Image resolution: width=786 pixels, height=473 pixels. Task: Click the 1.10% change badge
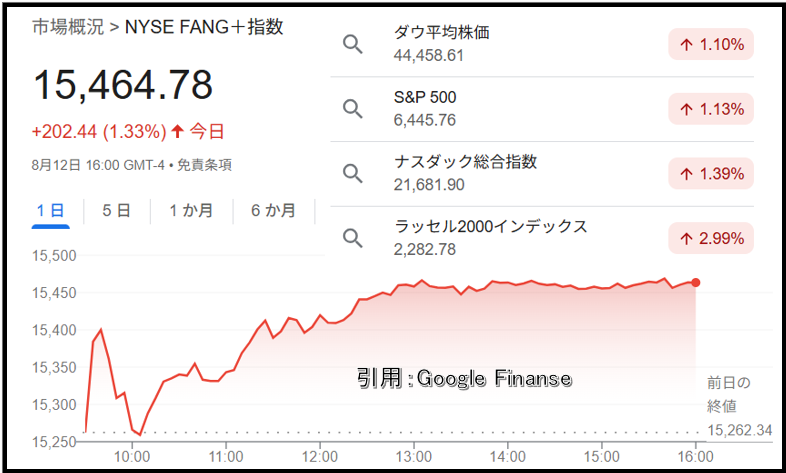tap(711, 45)
